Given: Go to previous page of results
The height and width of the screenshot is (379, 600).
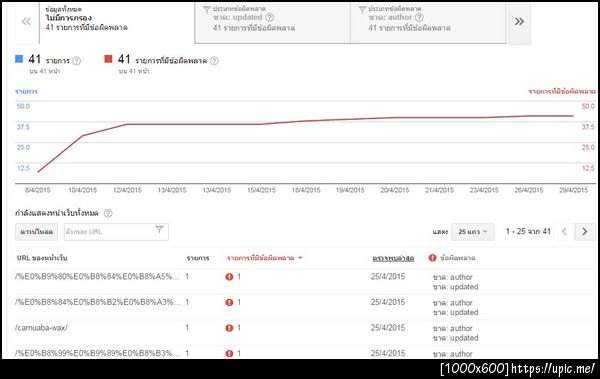Looking at the screenshot, I should click(564, 232).
